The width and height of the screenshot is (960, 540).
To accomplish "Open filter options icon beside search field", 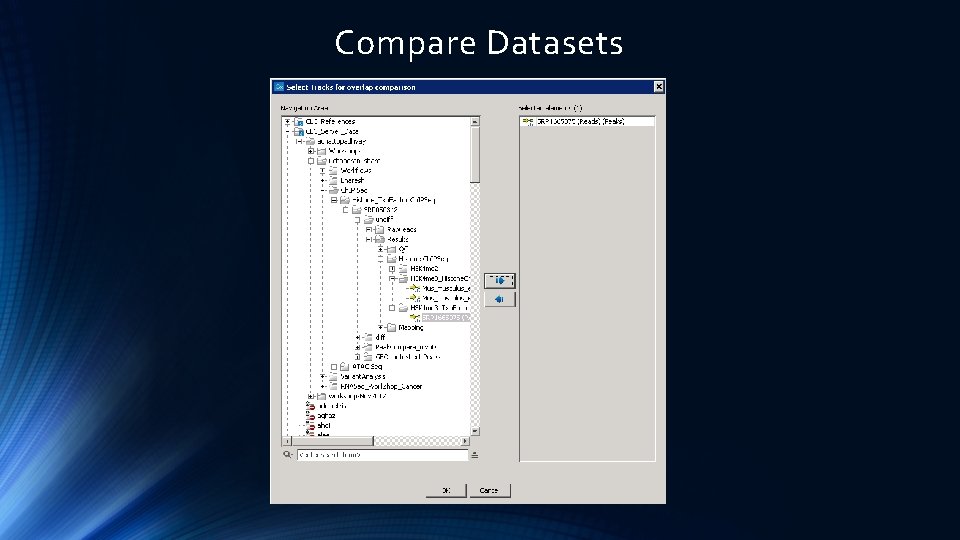I will [x=474, y=455].
